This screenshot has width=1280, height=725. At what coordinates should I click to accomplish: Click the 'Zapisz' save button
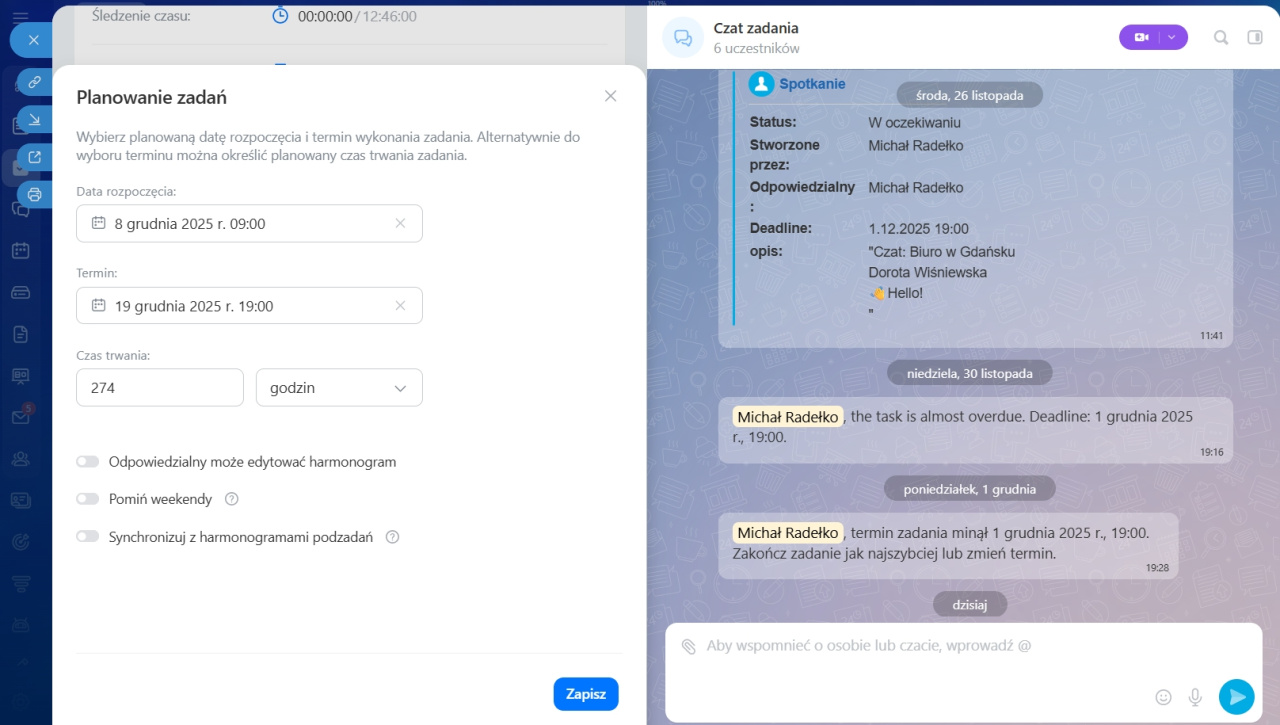pyautogui.click(x=585, y=694)
